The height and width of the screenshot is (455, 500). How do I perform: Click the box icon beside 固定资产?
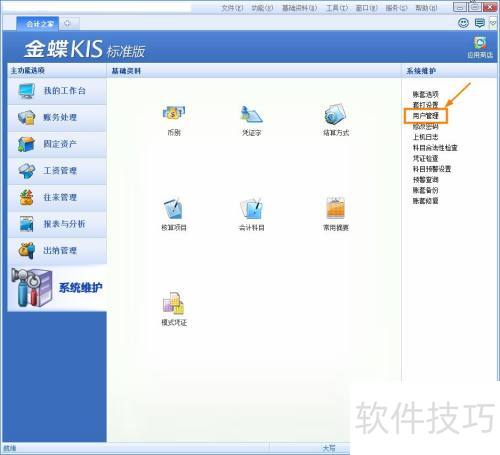(27, 144)
